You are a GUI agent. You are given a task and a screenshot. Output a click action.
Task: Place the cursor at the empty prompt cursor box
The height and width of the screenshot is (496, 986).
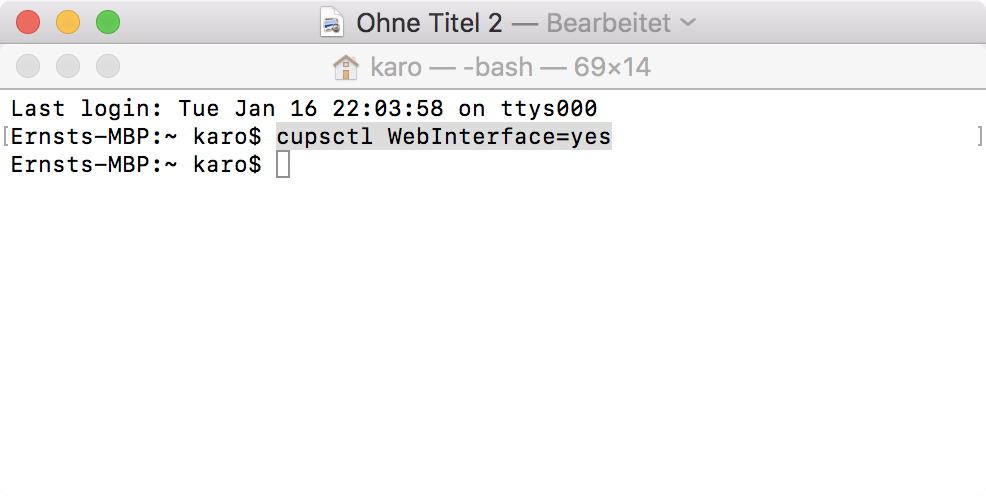click(283, 165)
